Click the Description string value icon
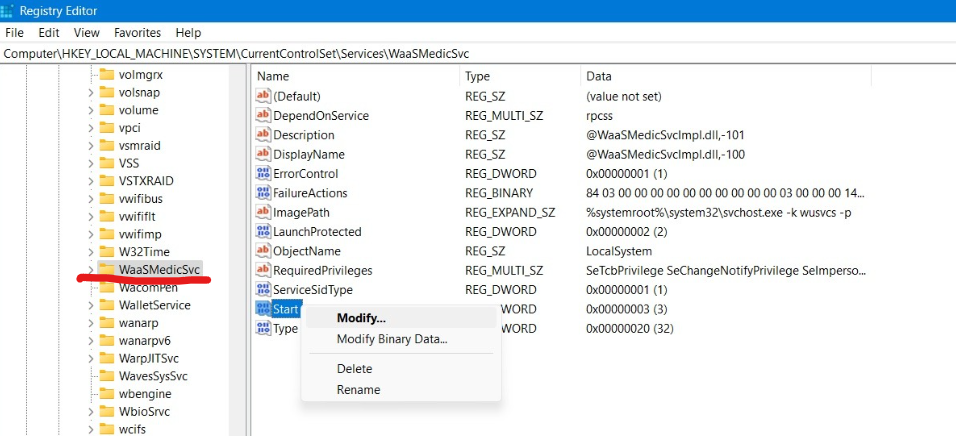 (263, 135)
